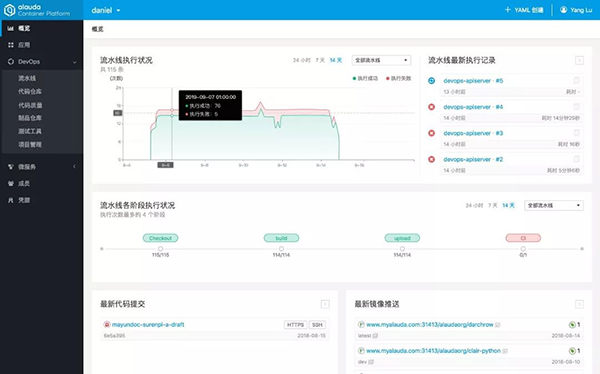Click copy icon next to darchrow image
Viewport: 600px width, 374px height.
coord(497,325)
